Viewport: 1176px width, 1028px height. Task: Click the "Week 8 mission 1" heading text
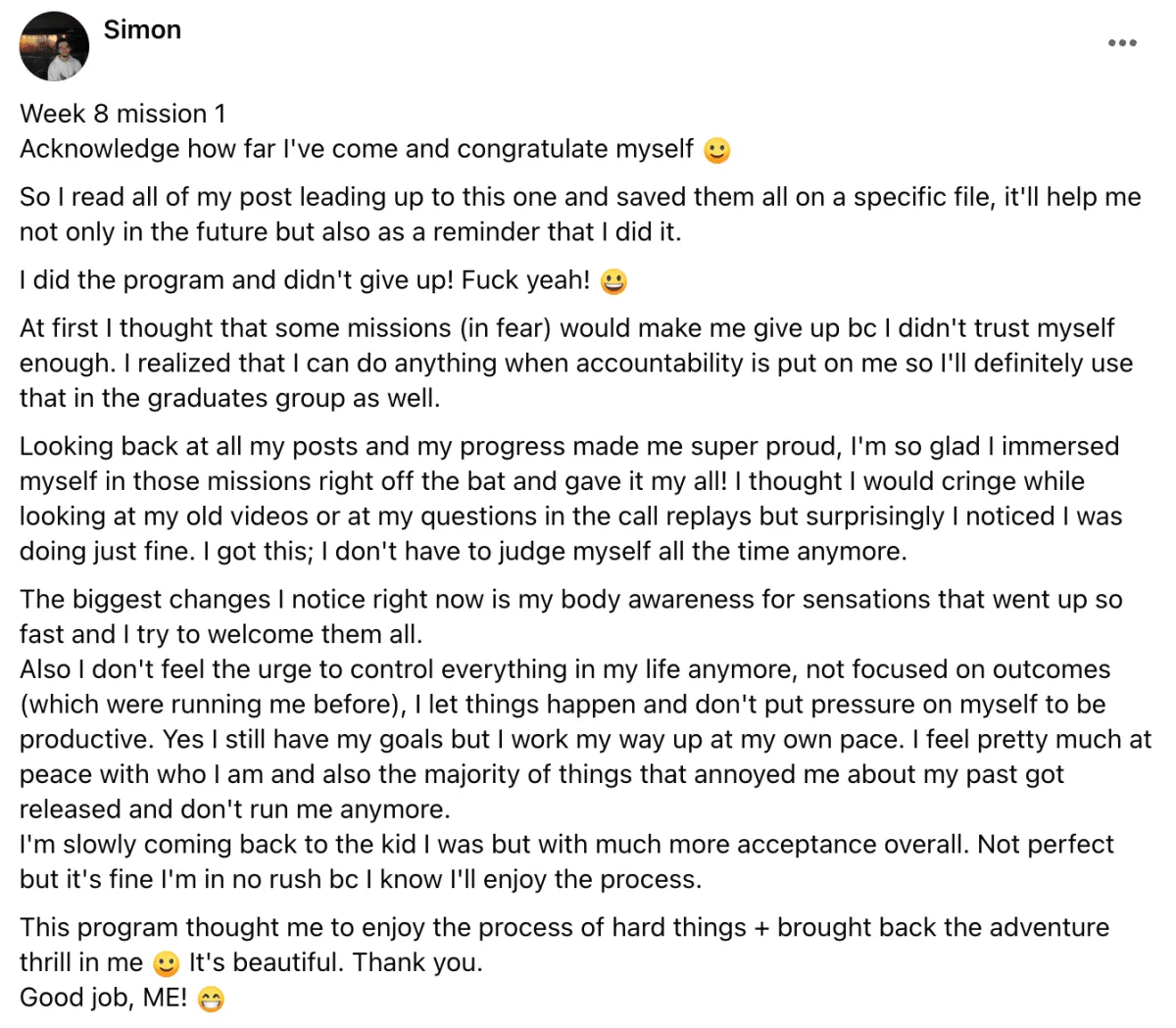point(122,114)
